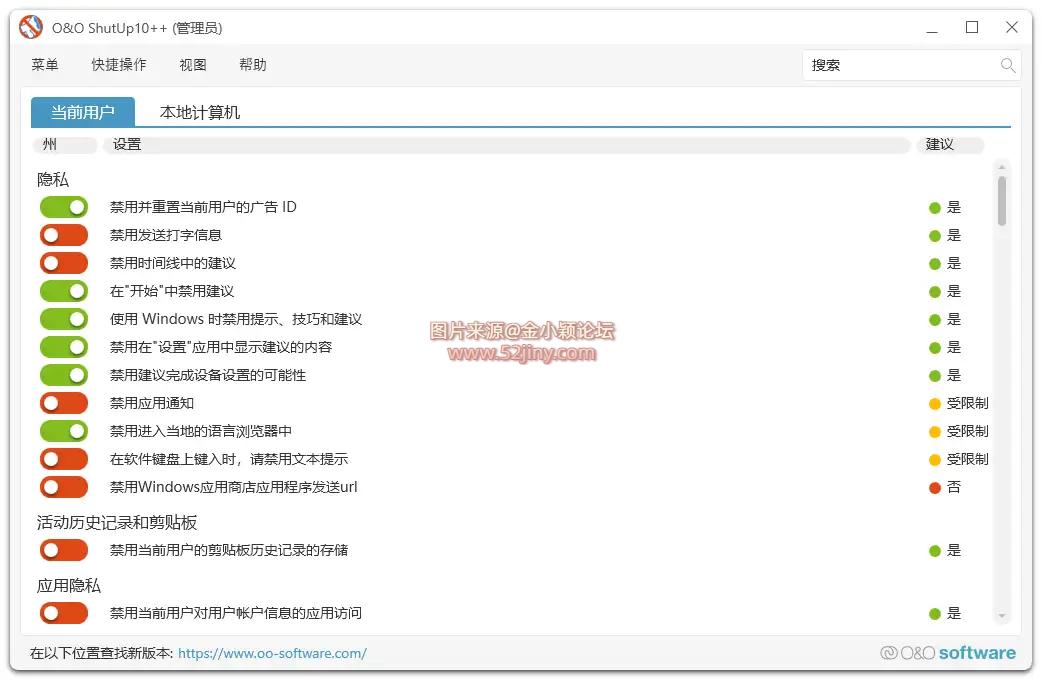Screen dimensions: 1042x680
Task: Open the 快捷操作 menu
Action: (119, 64)
